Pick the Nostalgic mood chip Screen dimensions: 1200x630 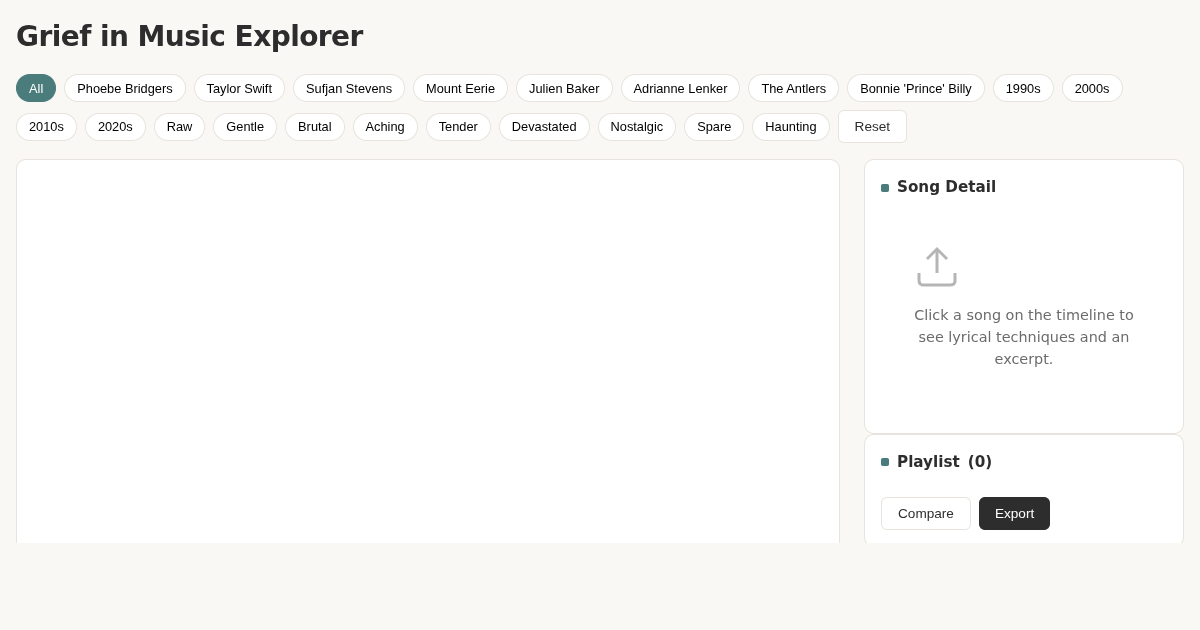coord(637,127)
